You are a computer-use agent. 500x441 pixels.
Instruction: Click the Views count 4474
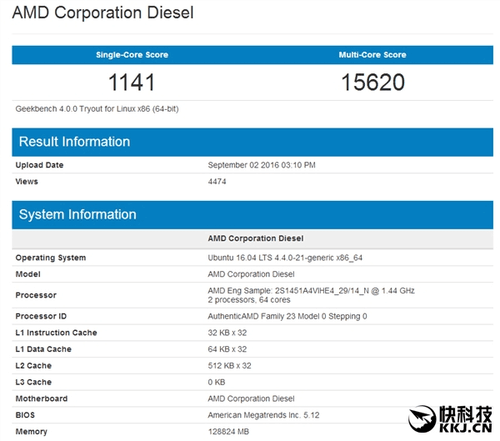point(217,181)
